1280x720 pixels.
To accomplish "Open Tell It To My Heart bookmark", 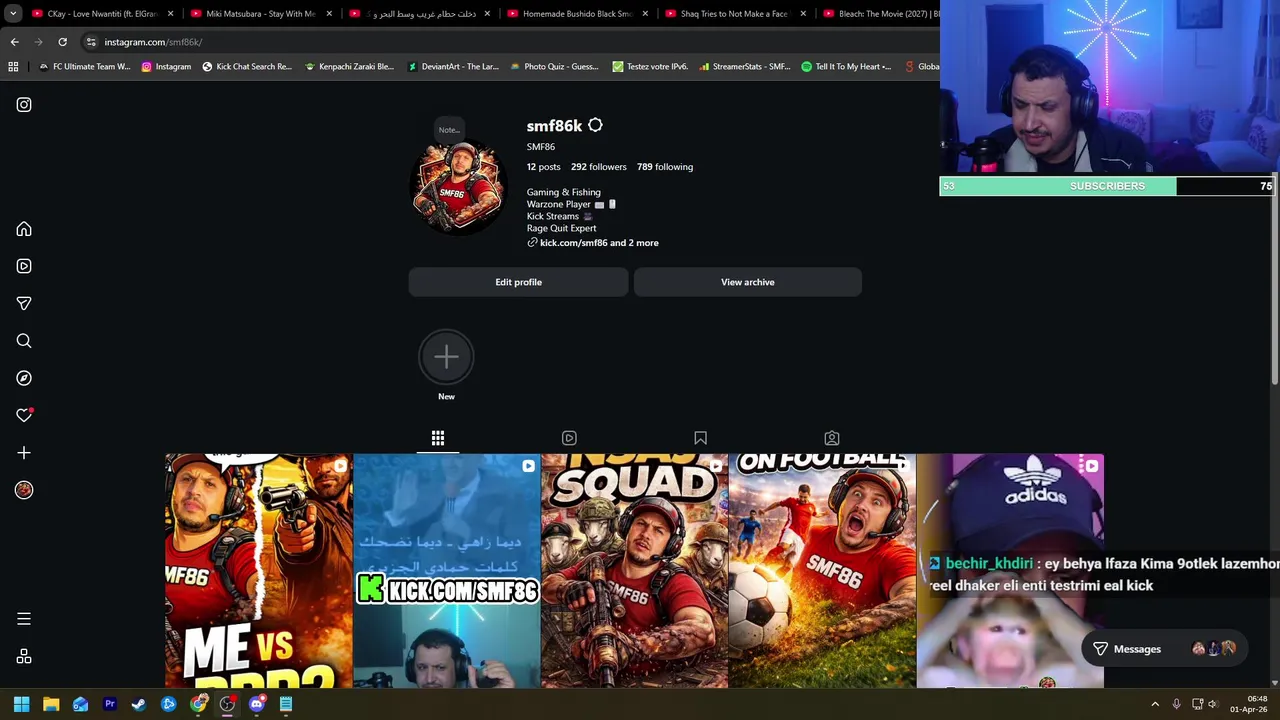I will tap(846, 67).
